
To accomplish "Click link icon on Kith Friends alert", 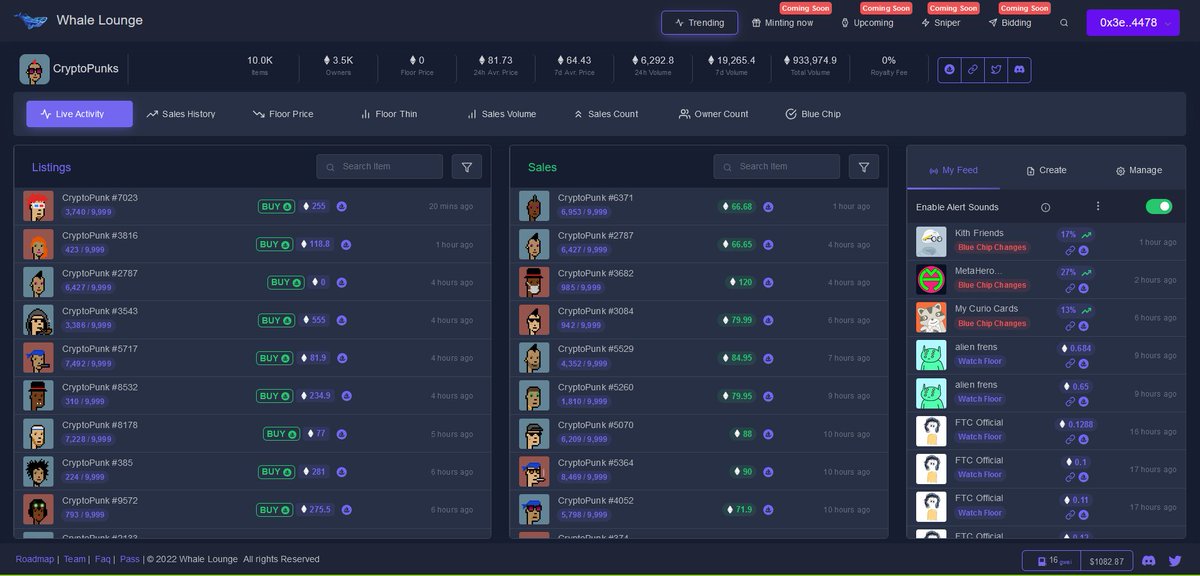I will (x=1070, y=250).
